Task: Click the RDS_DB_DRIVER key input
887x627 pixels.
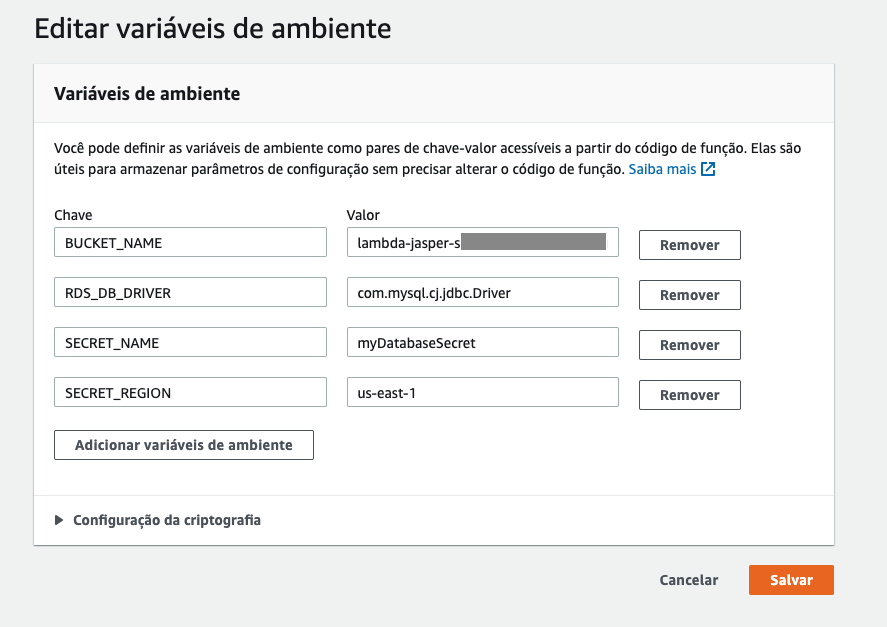Action: pyautogui.click(x=190, y=292)
